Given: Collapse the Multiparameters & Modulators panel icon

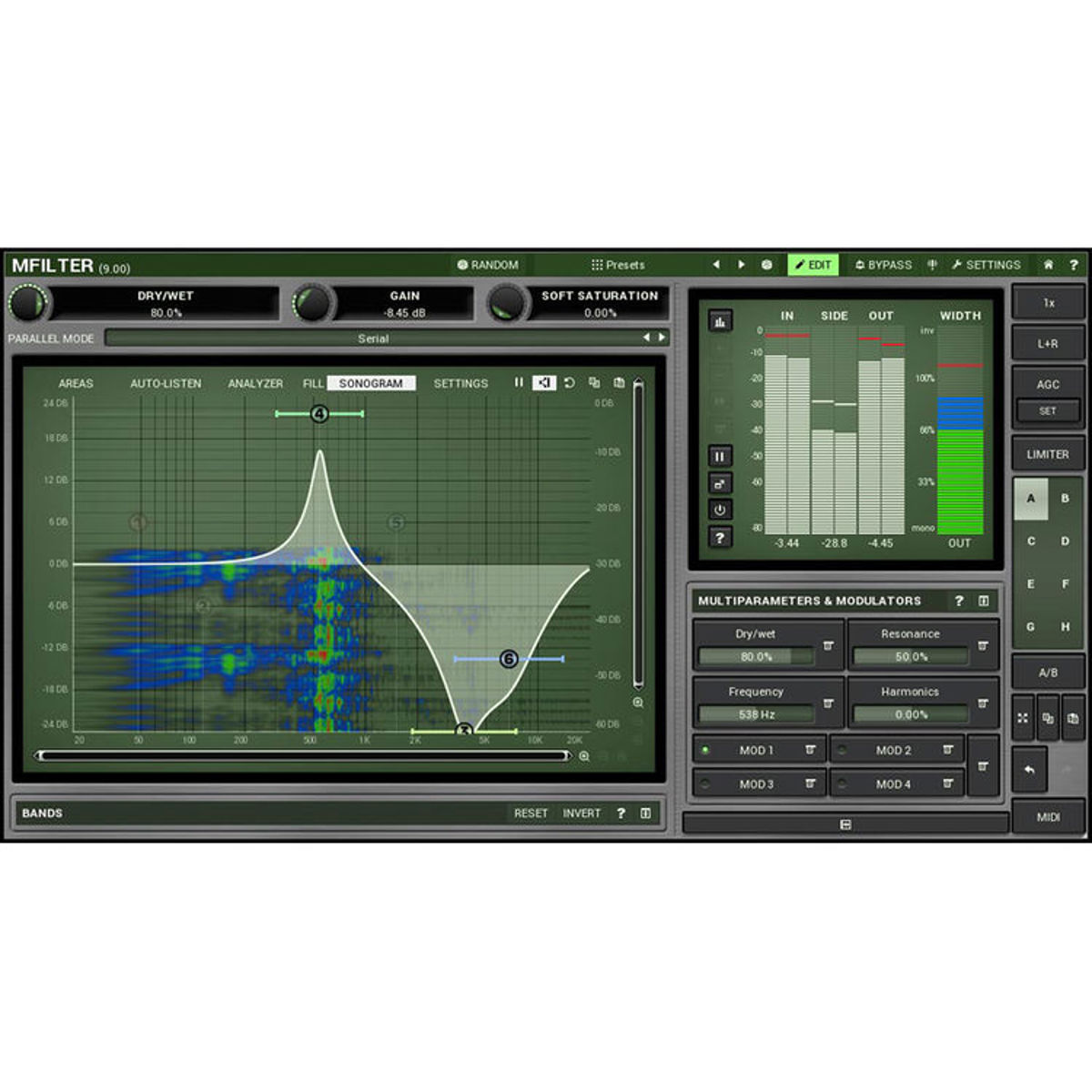Looking at the screenshot, I should click(984, 601).
